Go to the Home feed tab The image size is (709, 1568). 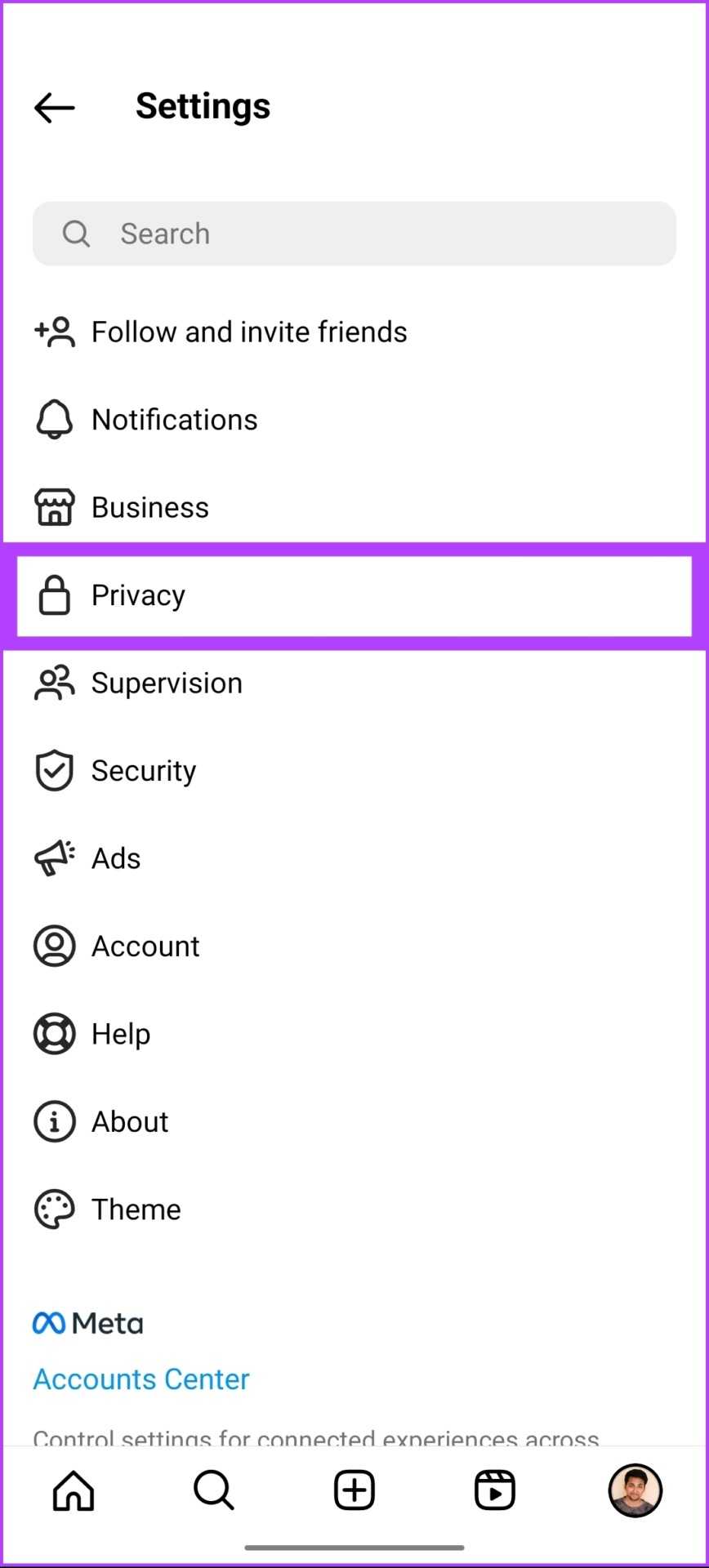(74, 1490)
